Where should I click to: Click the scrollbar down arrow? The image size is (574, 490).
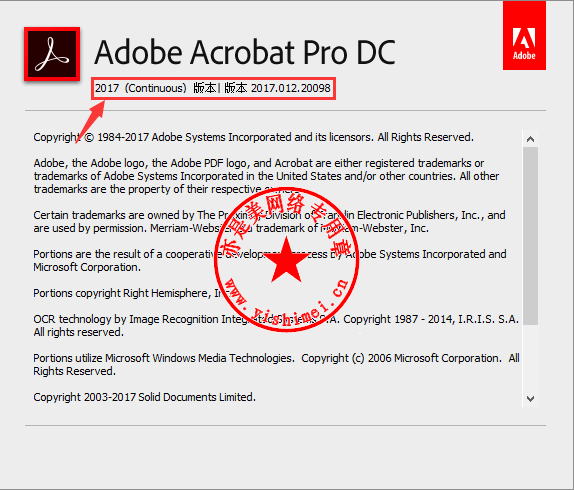tap(530, 399)
